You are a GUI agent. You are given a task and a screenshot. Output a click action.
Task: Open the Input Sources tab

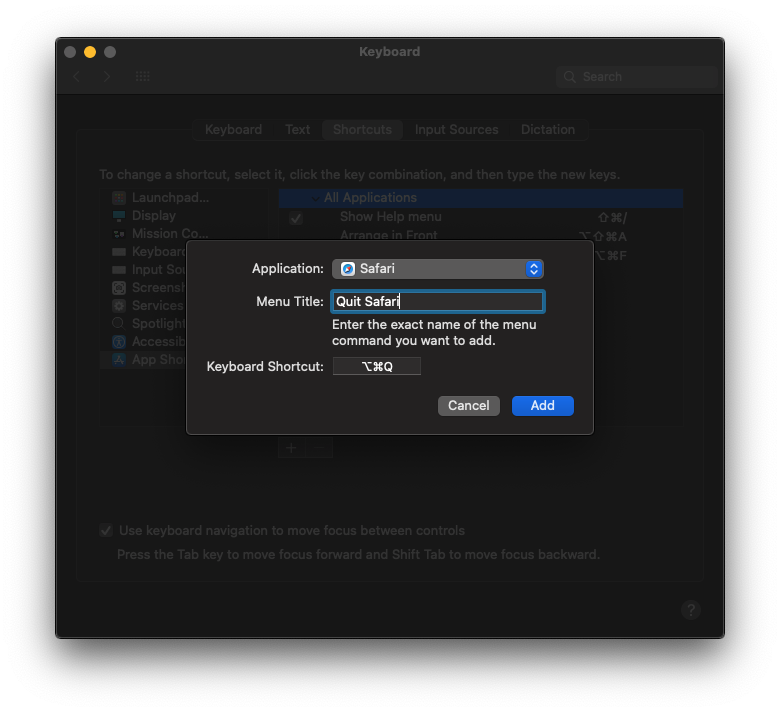coord(456,129)
